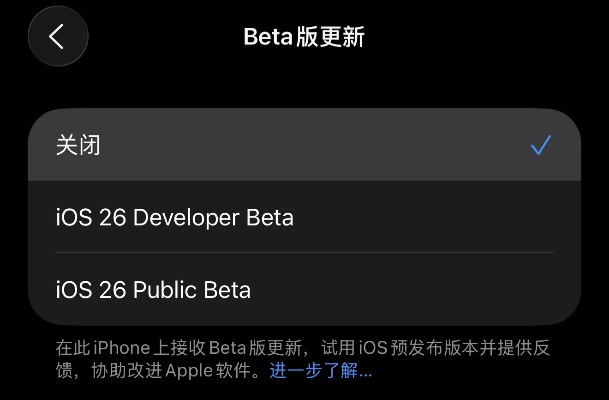Click the Beta版更新 page title

coord(304,38)
